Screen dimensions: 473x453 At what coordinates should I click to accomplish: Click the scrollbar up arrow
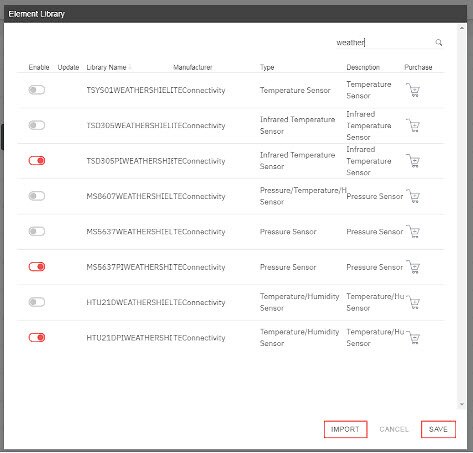[462, 28]
